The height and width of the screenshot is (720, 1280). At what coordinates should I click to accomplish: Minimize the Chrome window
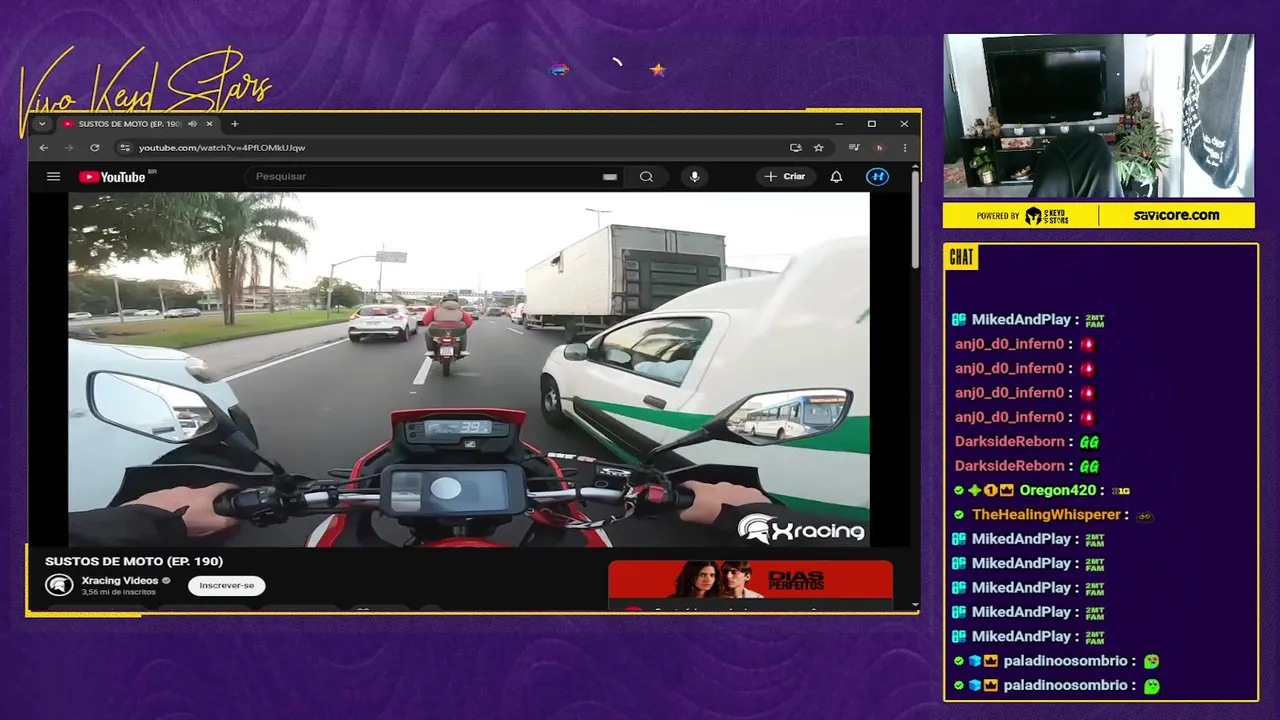tap(839, 124)
